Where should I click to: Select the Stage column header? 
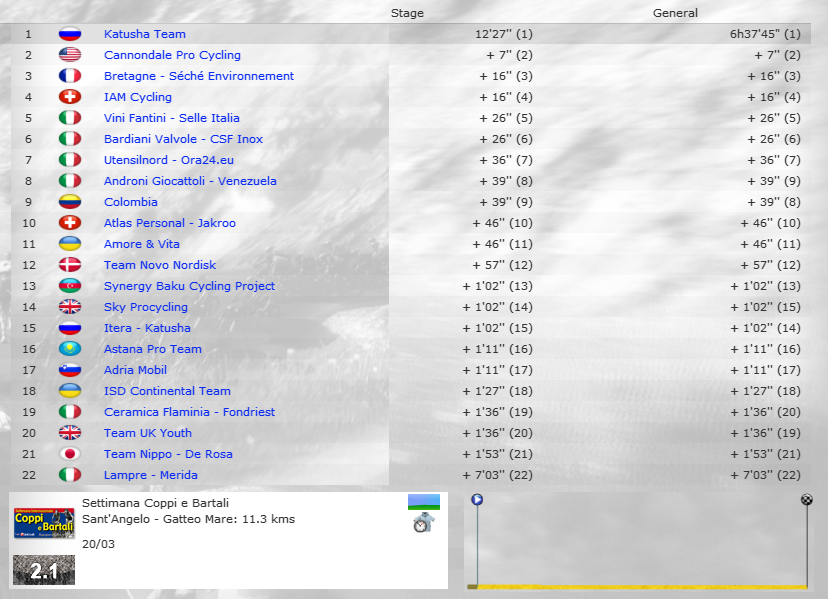407,13
